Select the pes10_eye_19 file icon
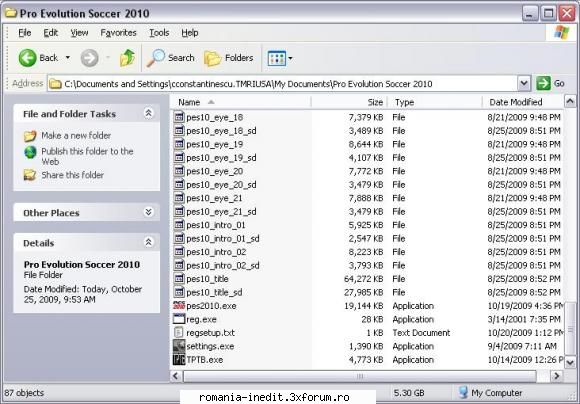Viewport: 580px width, 404px height. click(179, 144)
